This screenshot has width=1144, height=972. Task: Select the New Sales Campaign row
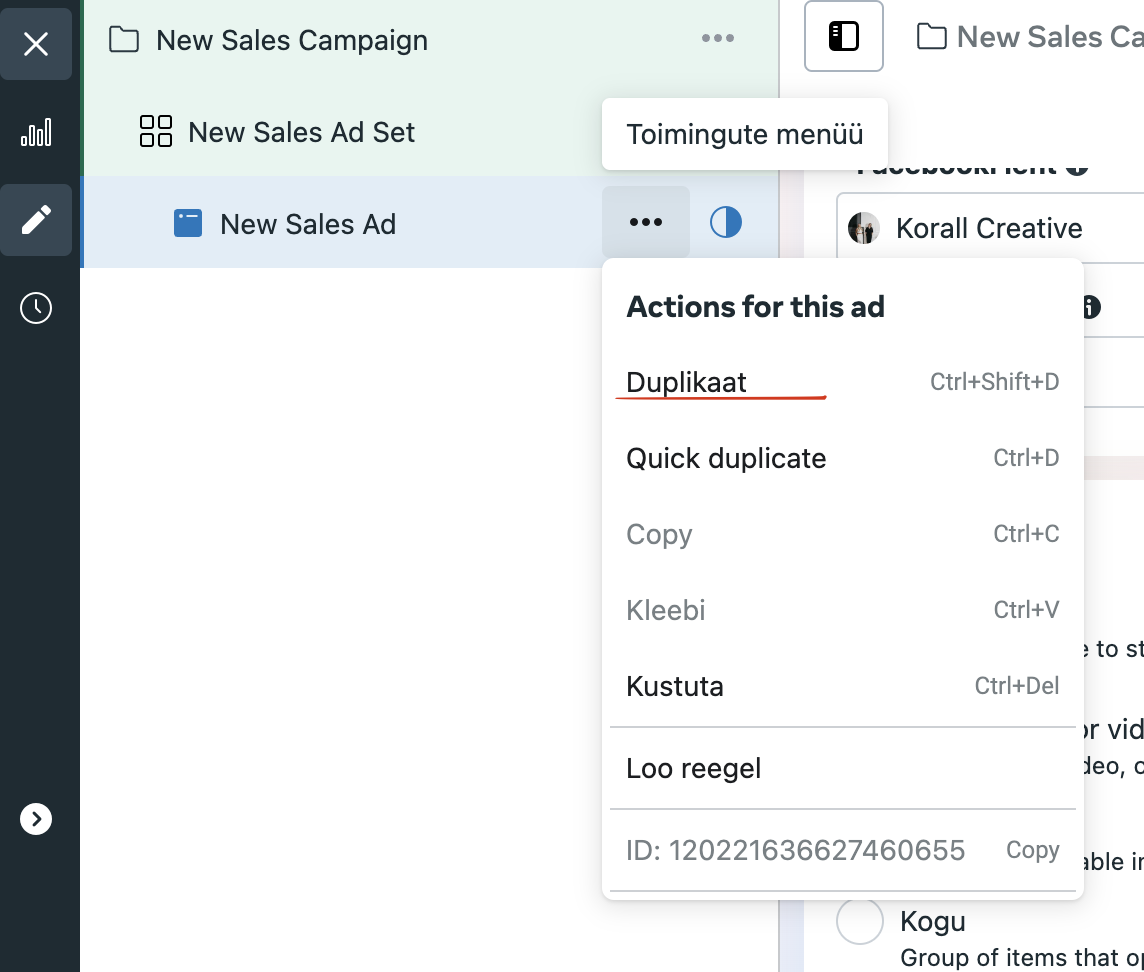430,40
